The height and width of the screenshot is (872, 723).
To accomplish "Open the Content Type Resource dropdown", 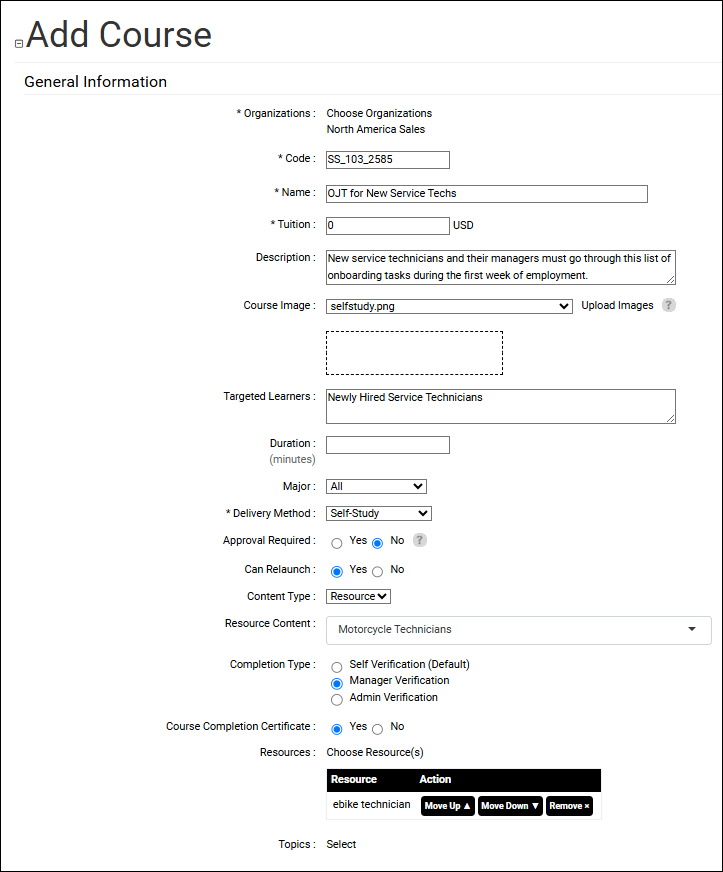I will (x=359, y=596).
